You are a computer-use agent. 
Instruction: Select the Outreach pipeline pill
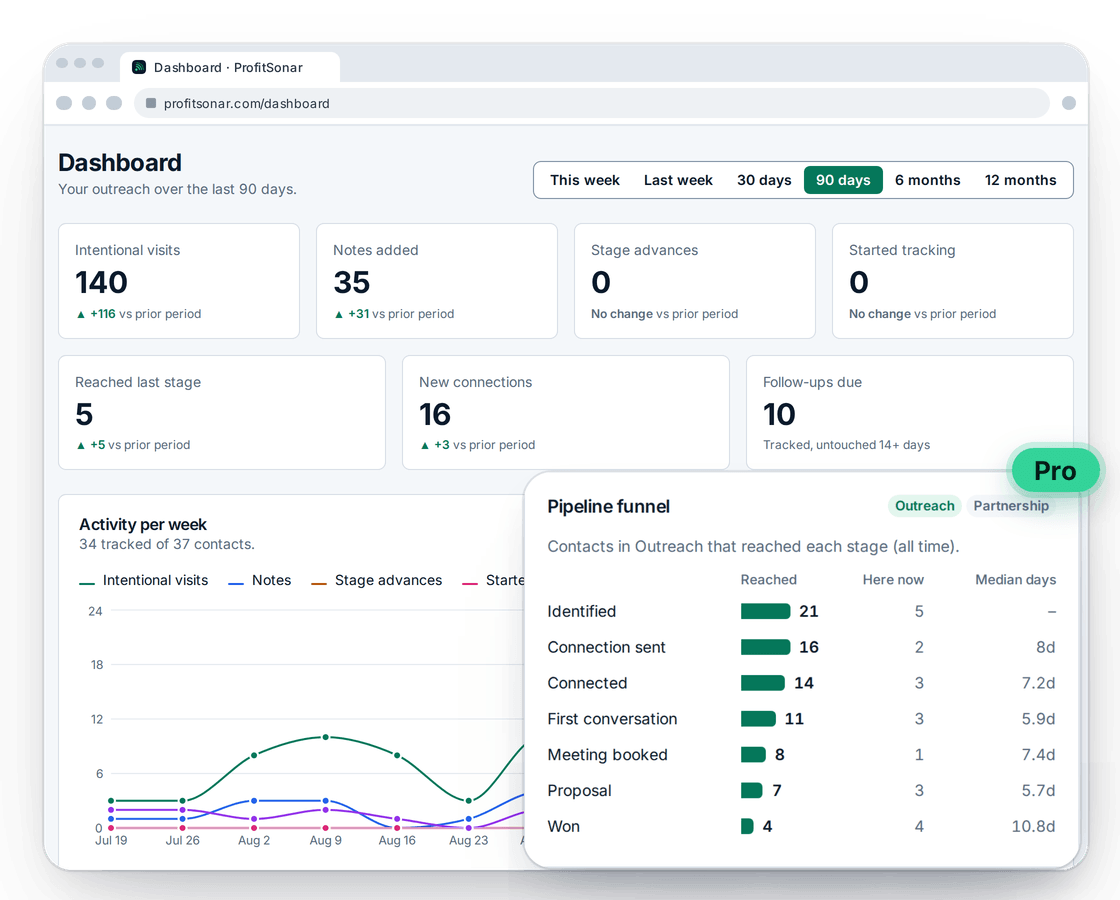(924, 506)
